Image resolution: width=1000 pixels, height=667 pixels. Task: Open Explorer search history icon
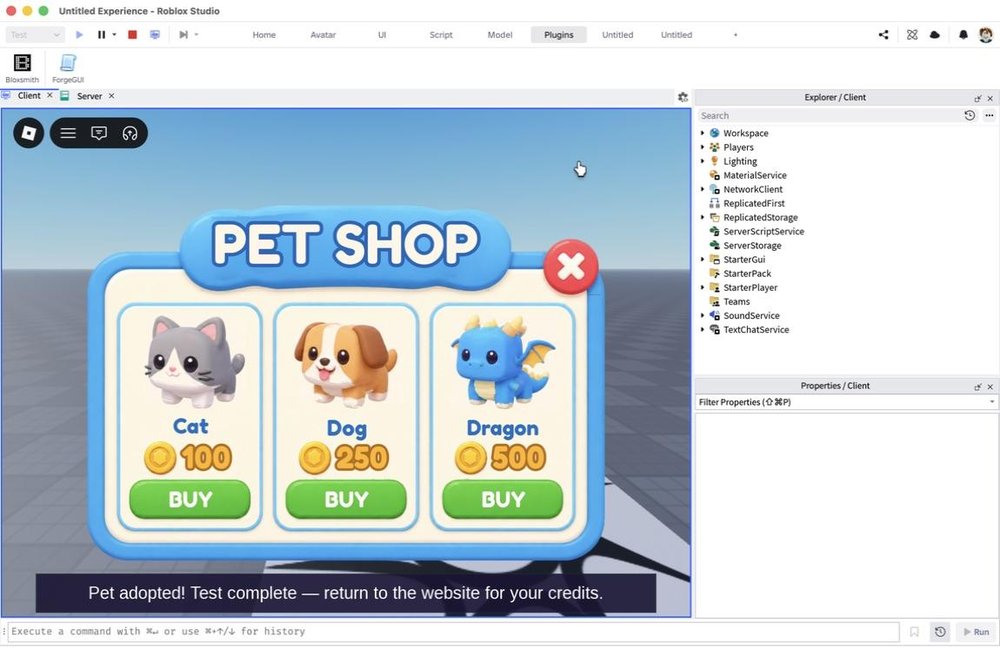(x=969, y=115)
